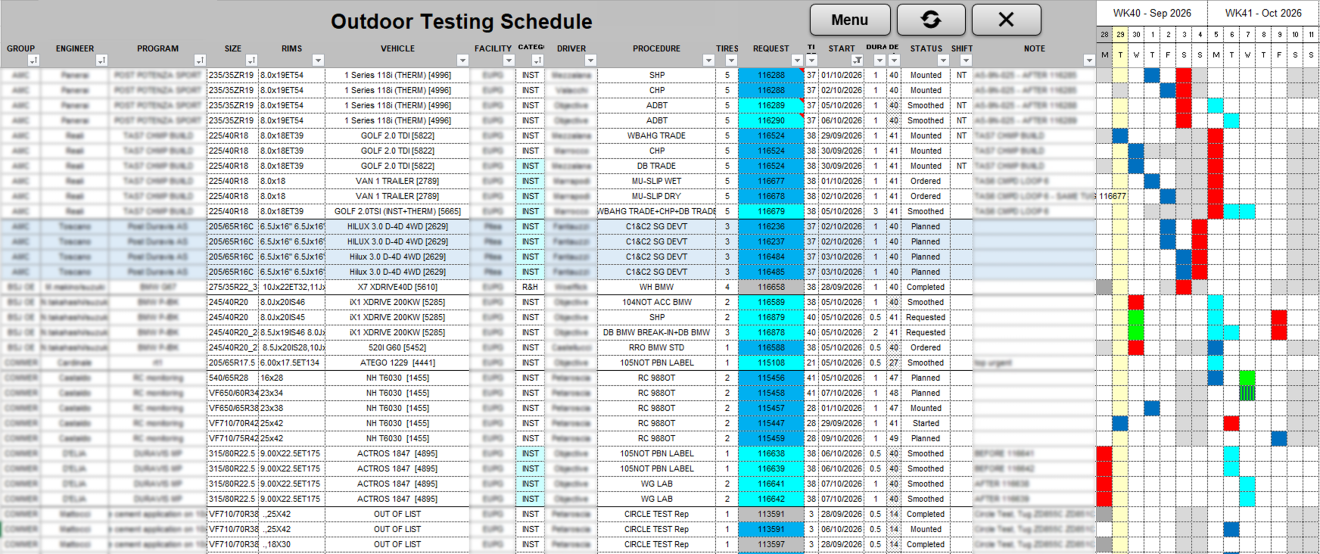
Task: Open GROUP column filter dropdown
Action: coord(35,61)
